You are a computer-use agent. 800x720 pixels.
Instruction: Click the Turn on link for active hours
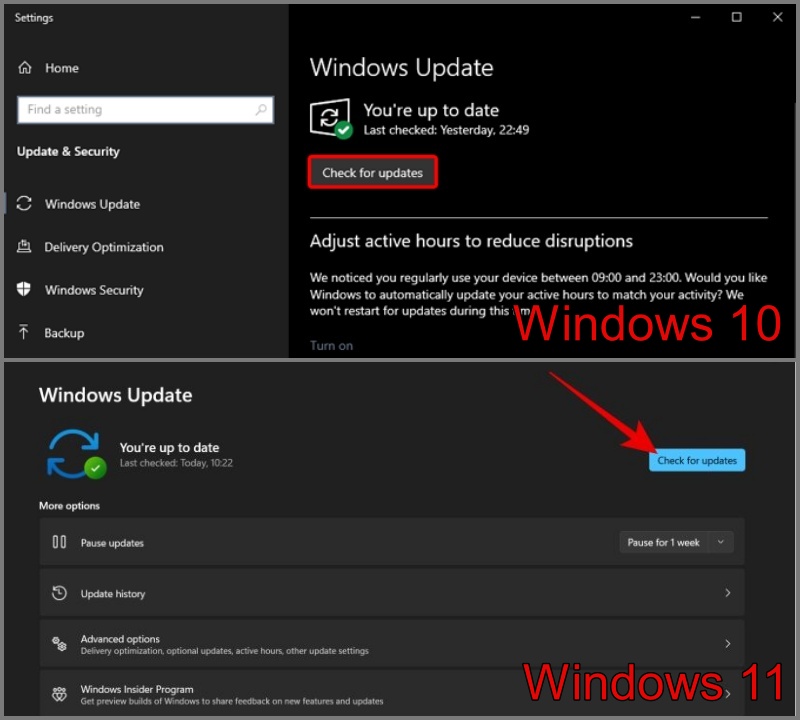(x=331, y=345)
